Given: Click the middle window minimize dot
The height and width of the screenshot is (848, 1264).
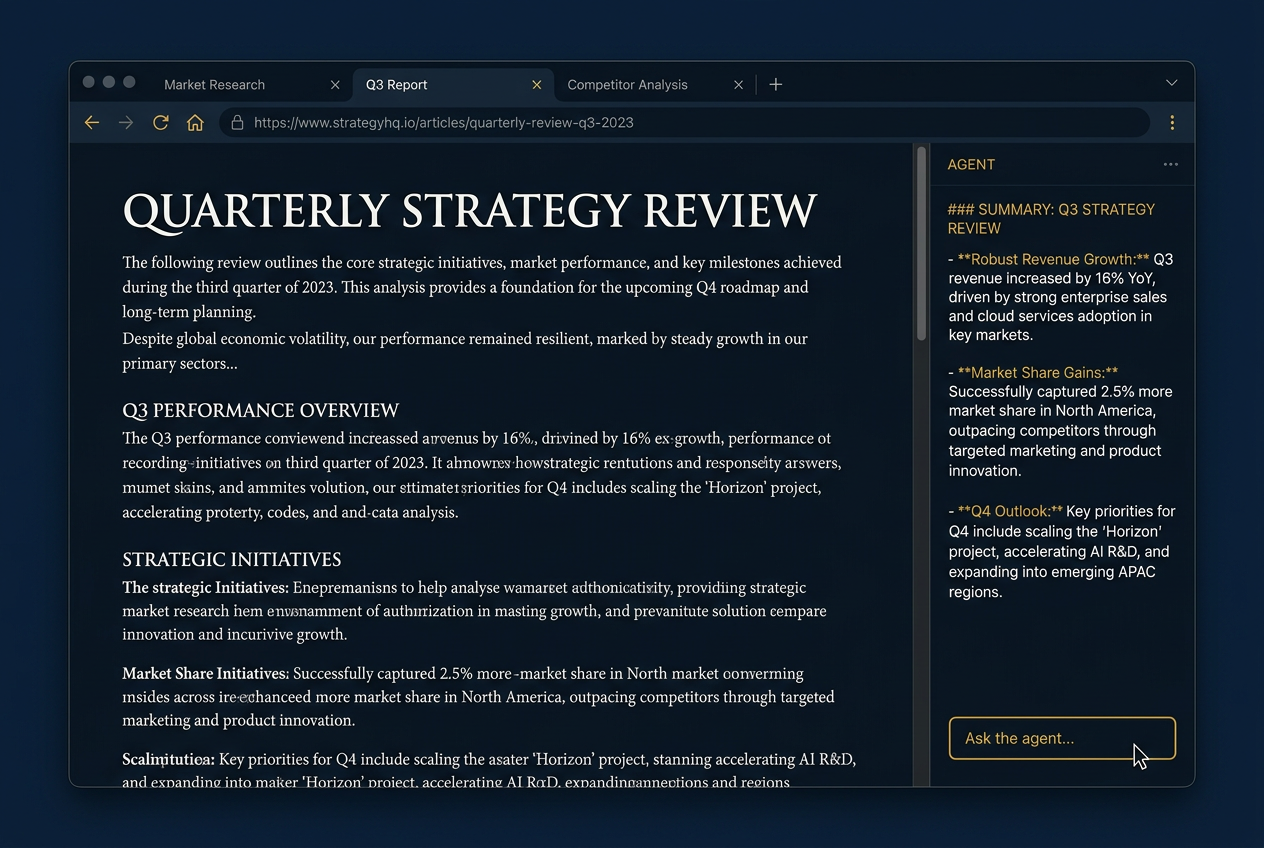Looking at the screenshot, I should 109,82.
